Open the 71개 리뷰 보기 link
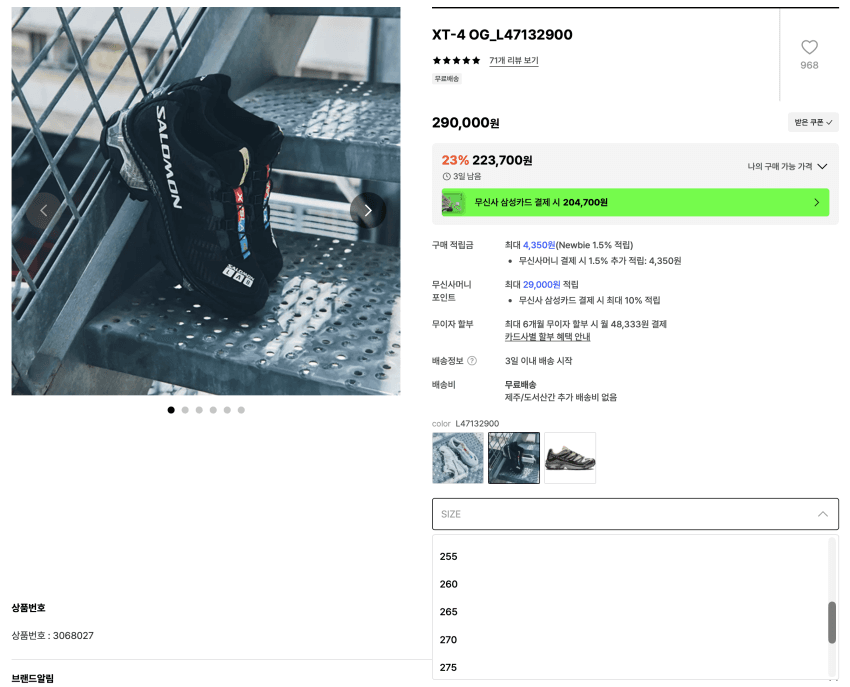 click(x=514, y=60)
